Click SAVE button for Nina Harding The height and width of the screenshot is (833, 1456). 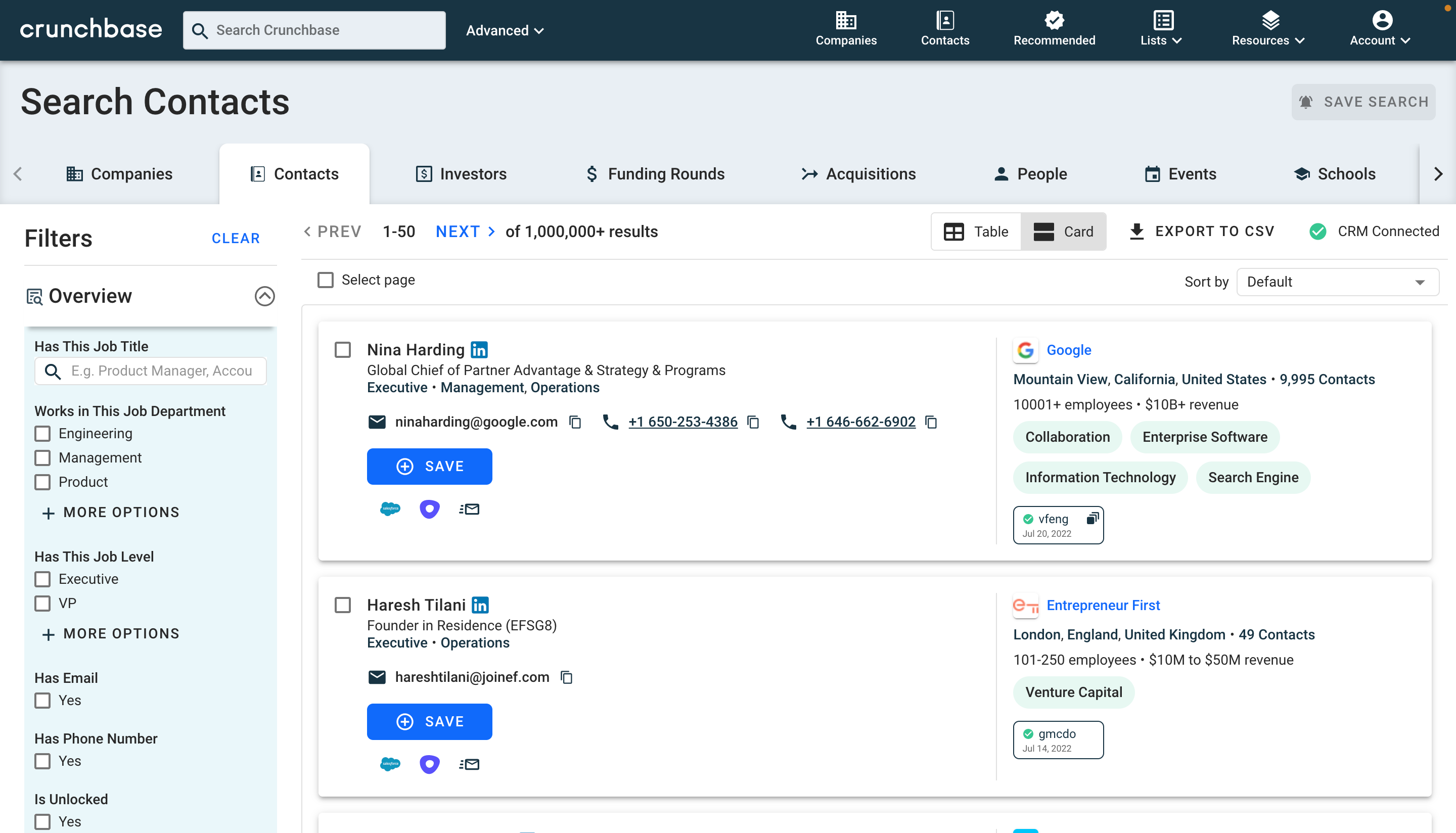pyautogui.click(x=429, y=466)
